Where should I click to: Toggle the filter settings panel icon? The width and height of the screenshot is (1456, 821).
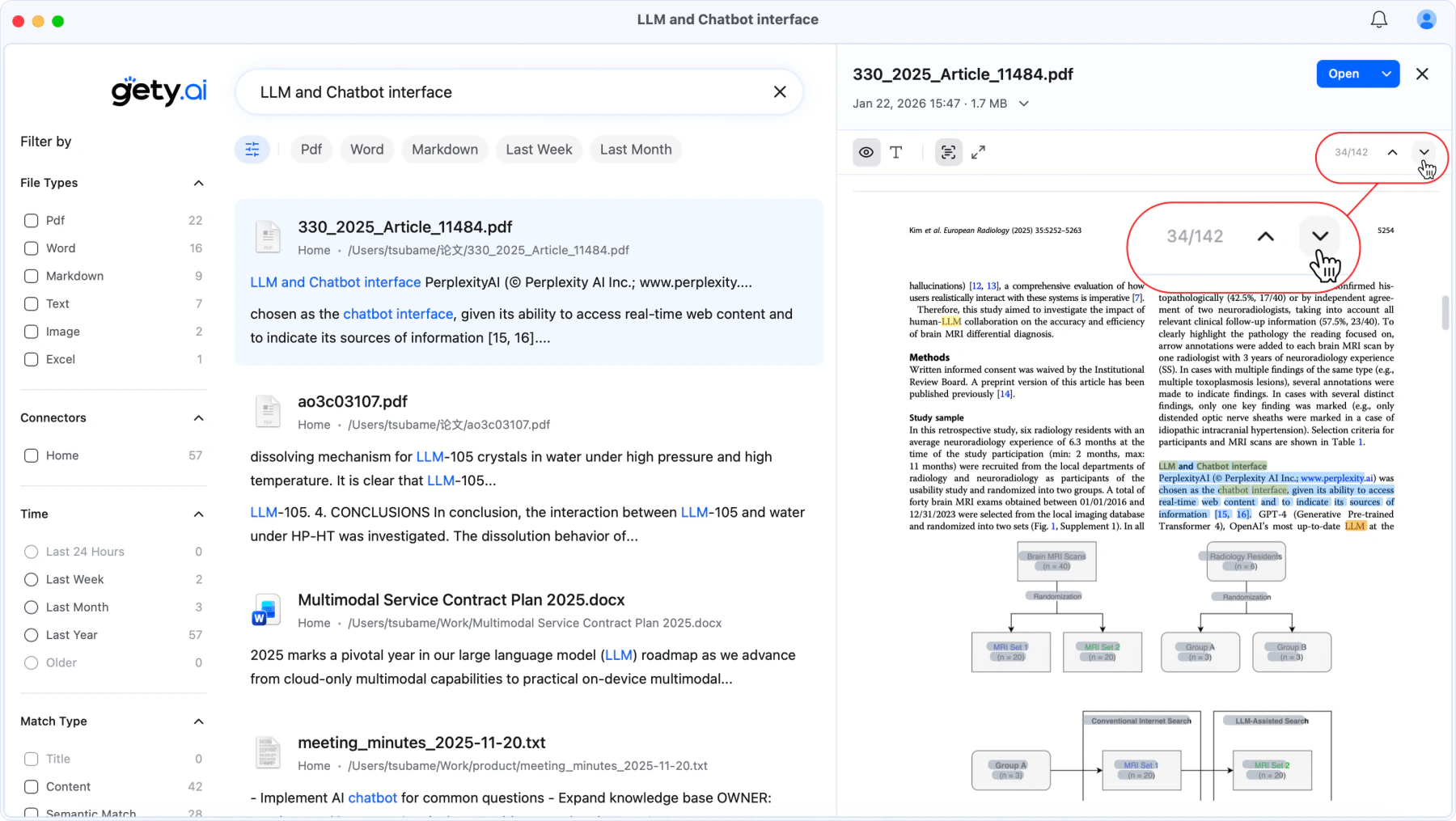(252, 150)
